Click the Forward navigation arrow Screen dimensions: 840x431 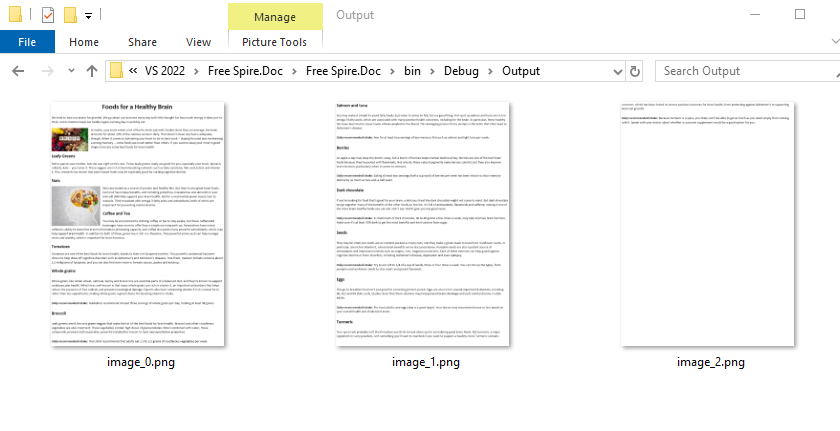48,71
